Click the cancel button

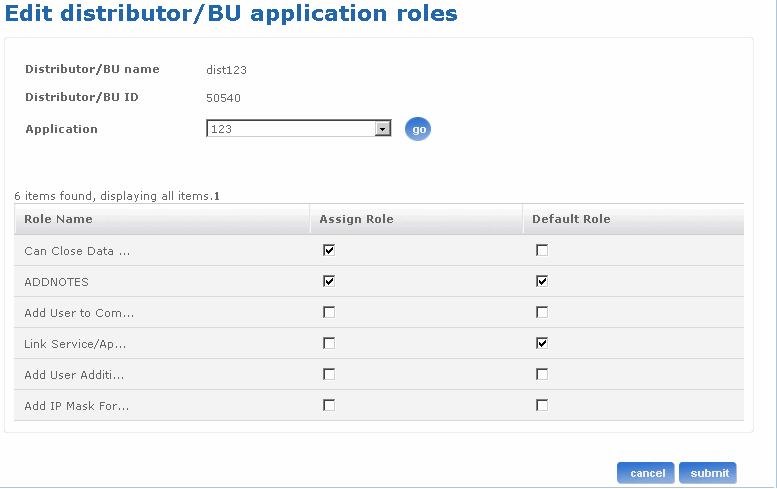click(x=646, y=473)
